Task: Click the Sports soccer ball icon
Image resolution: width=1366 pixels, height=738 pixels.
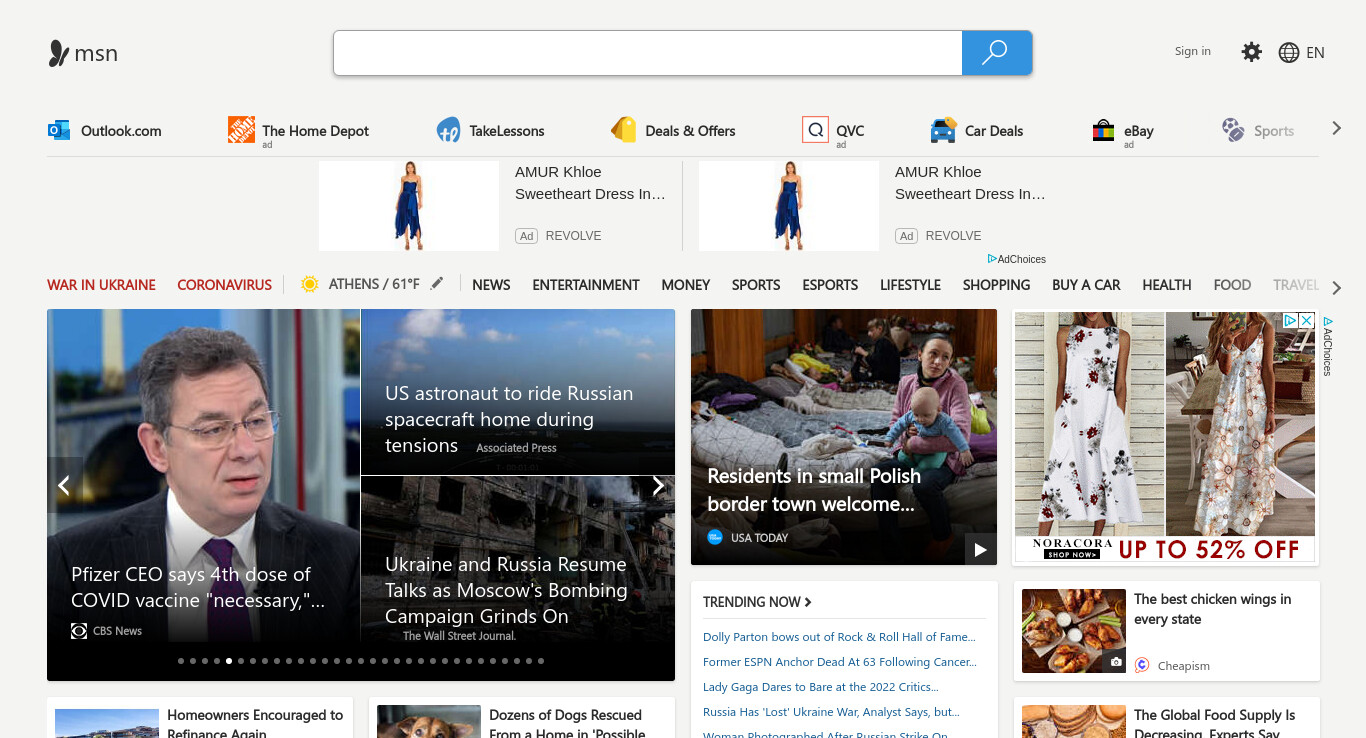Action: coord(1233,130)
